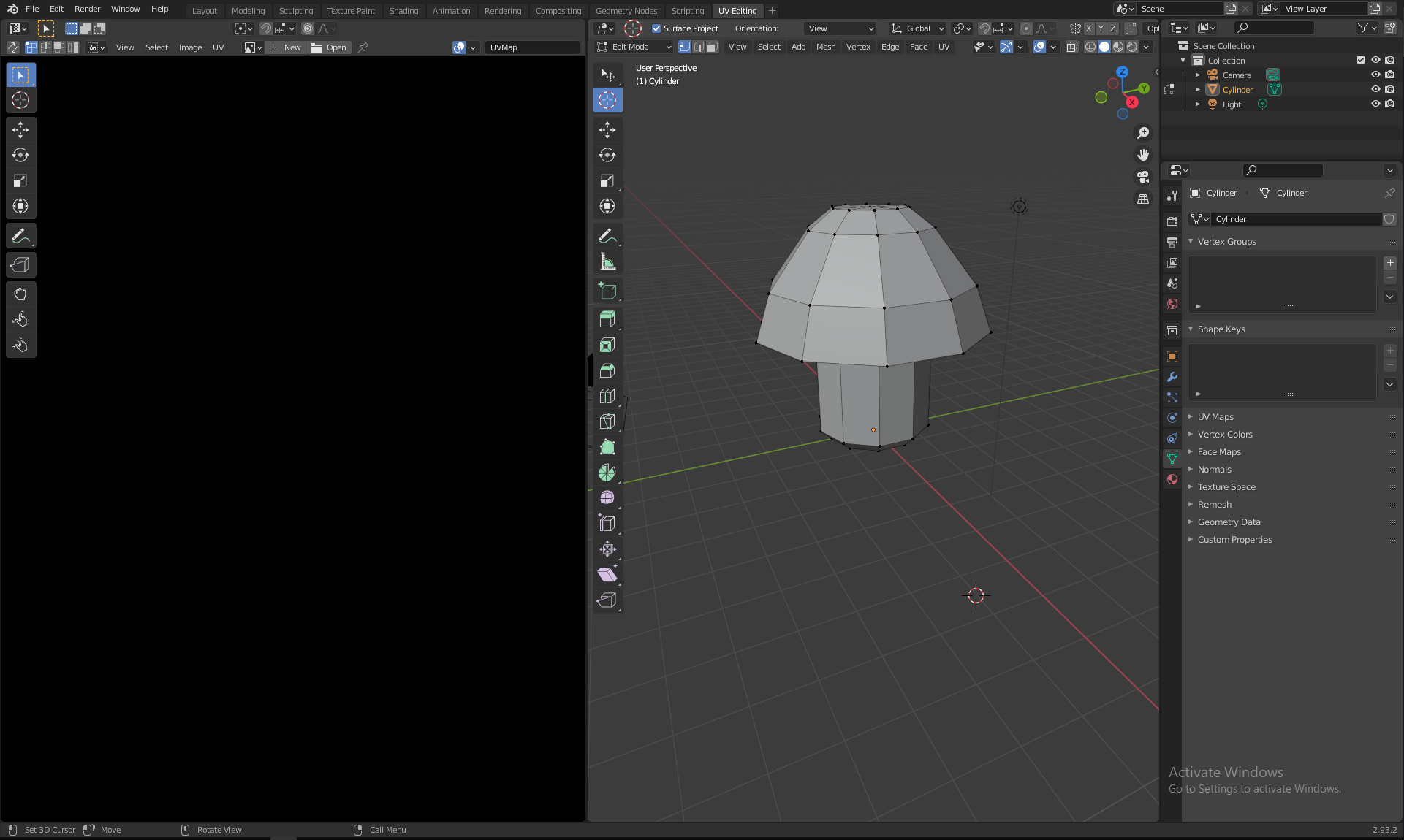Viewport: 1404px width, 840px height.
Task: Open the Orientation View dropdown
Action: pos(840,28)
